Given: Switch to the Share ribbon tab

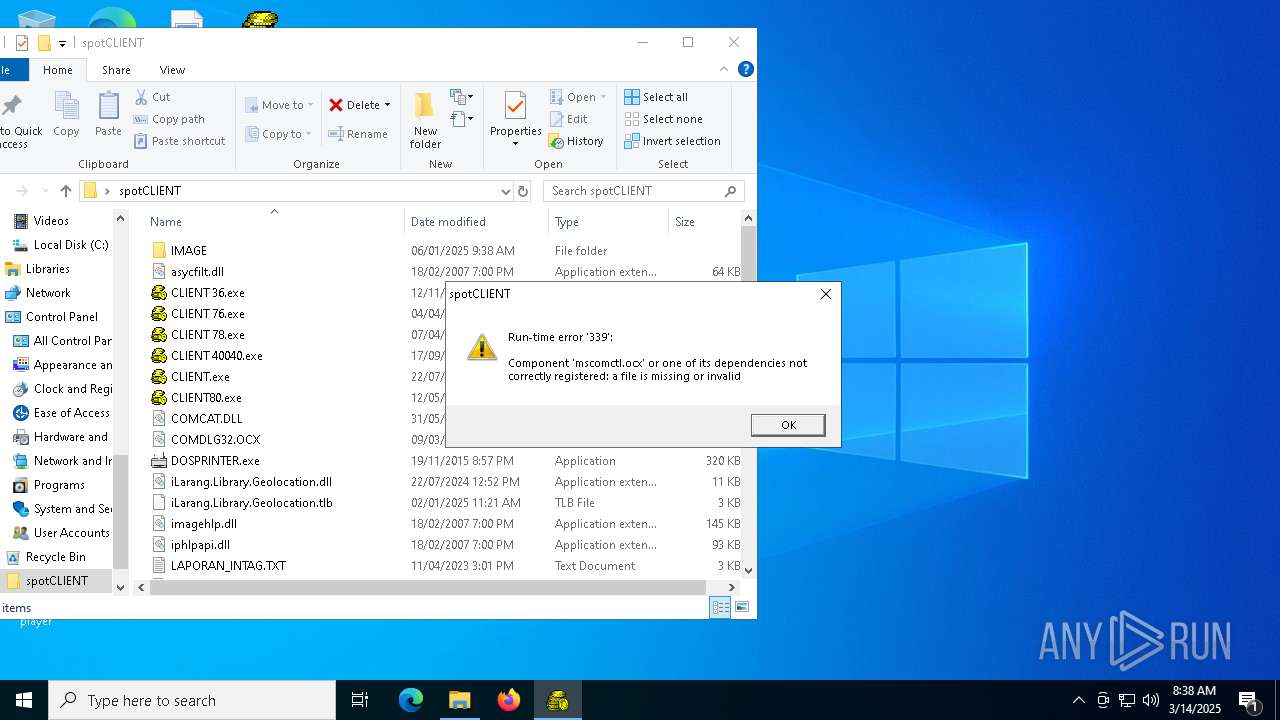Looking at the screenshot, I should pos(116,70).
